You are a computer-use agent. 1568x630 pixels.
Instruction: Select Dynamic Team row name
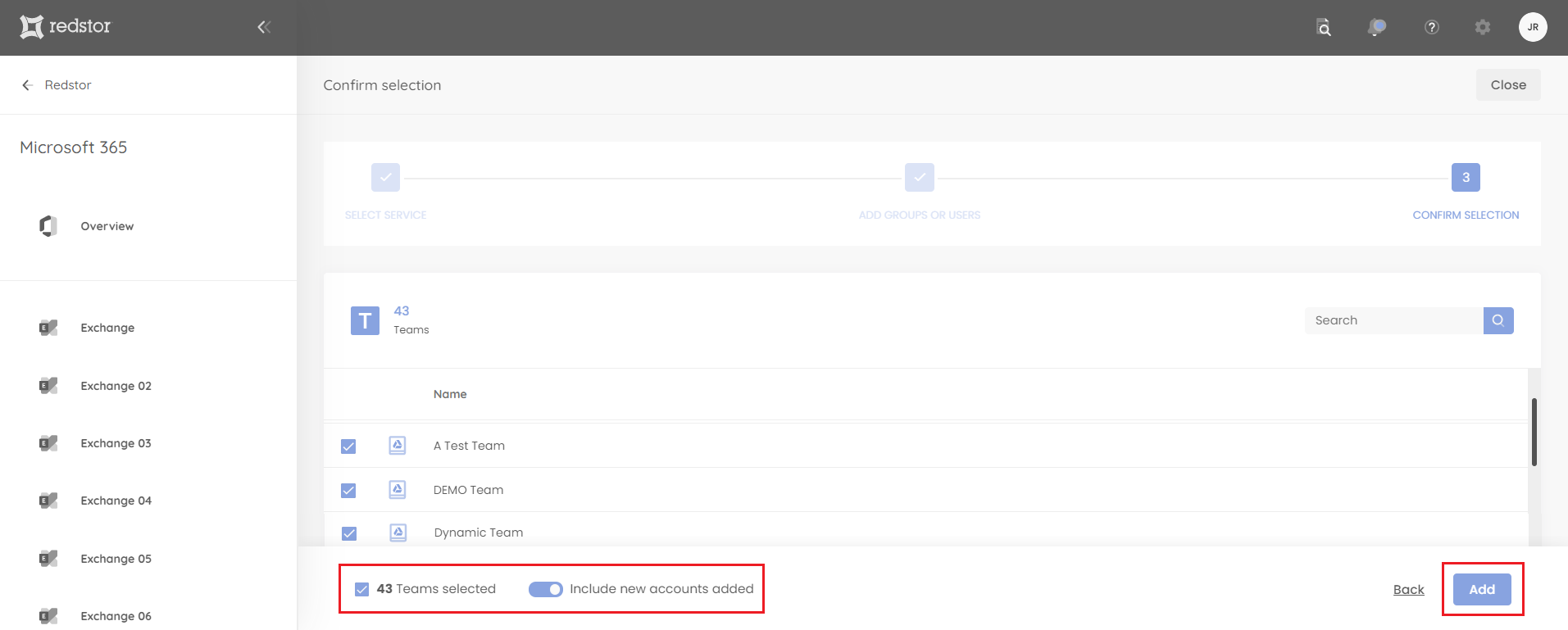479,533
